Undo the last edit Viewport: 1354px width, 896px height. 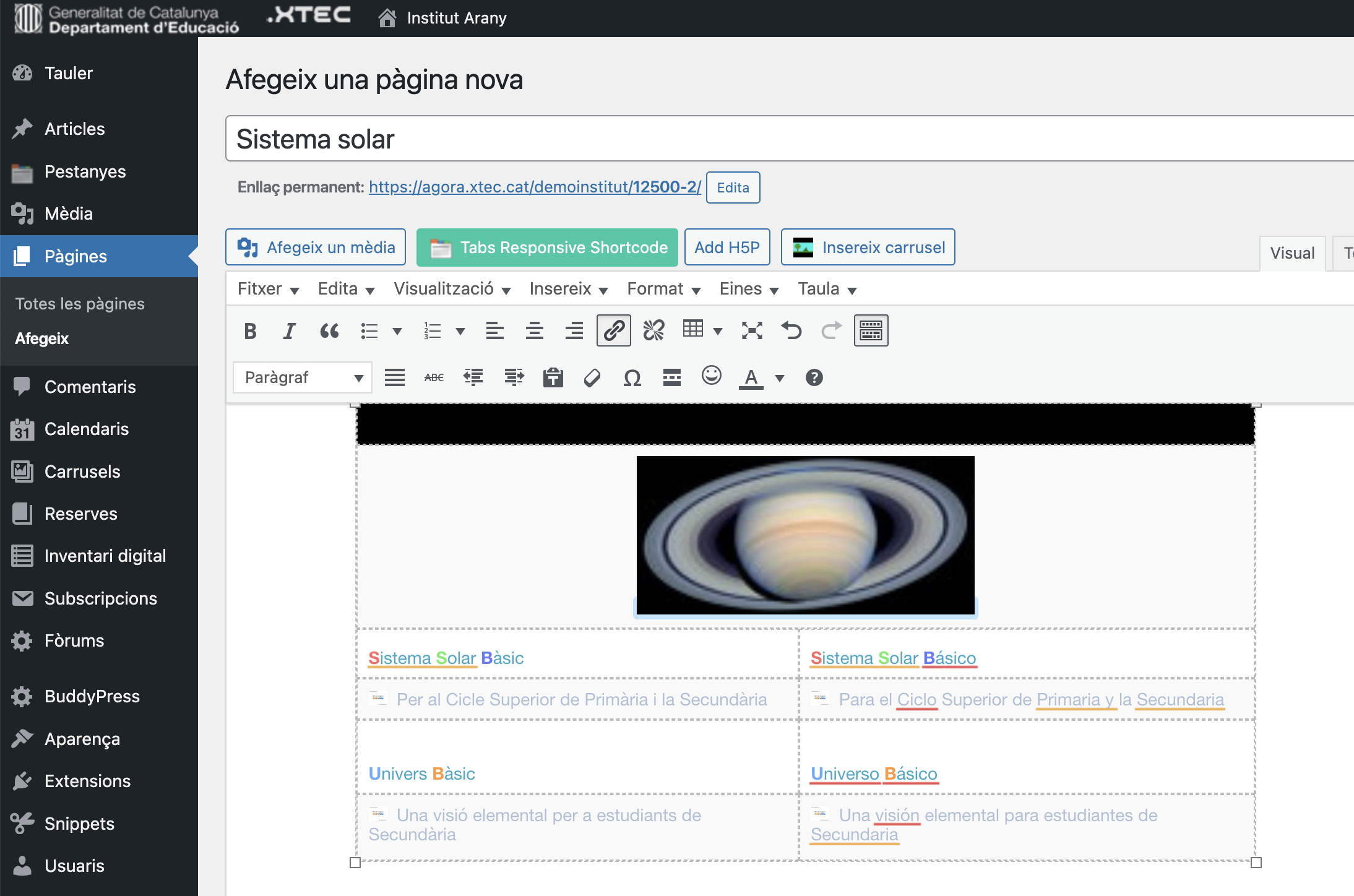pyautogui.click(x=791, y=330)
